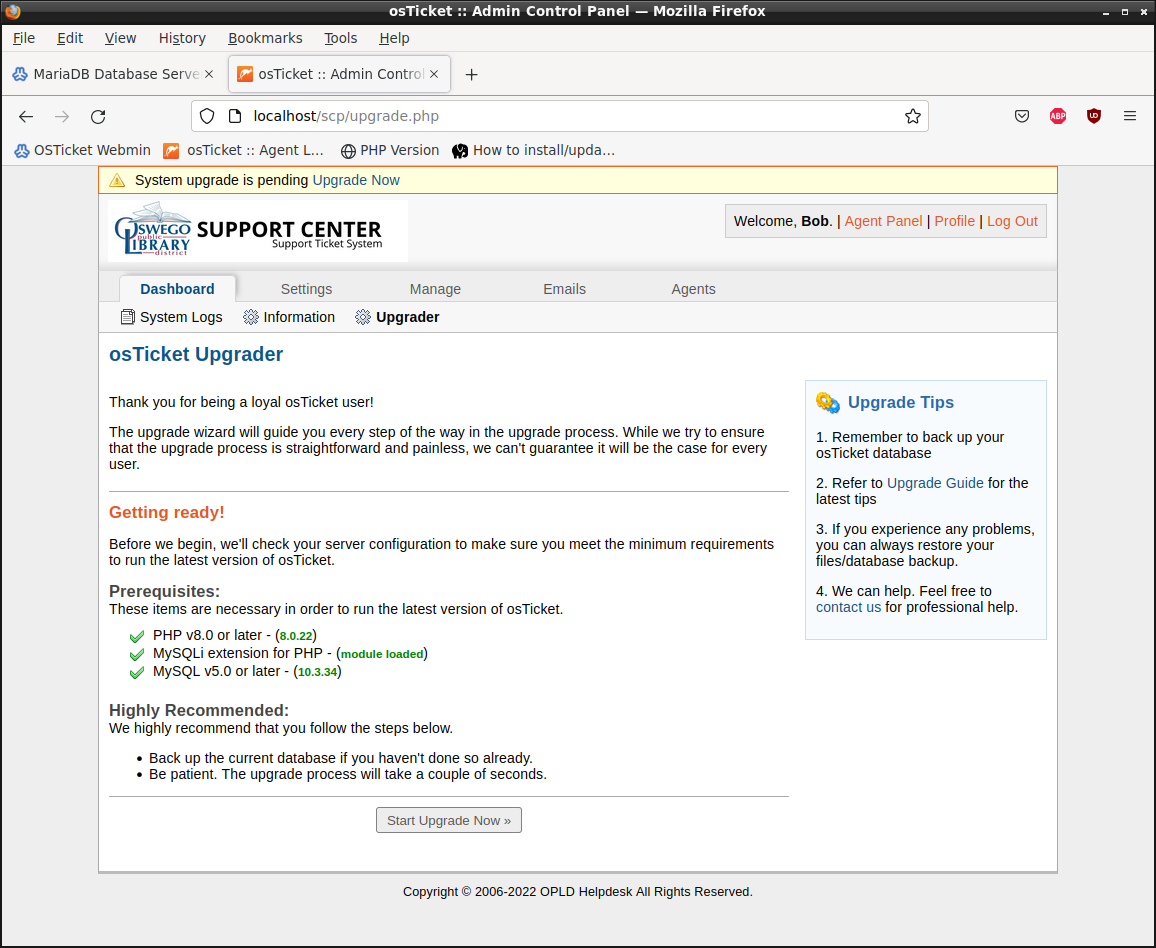Viewport: 1156px width, 948px height.
Task: Click the Upgrade Tips gears icon
Action: tap(828, 402)
